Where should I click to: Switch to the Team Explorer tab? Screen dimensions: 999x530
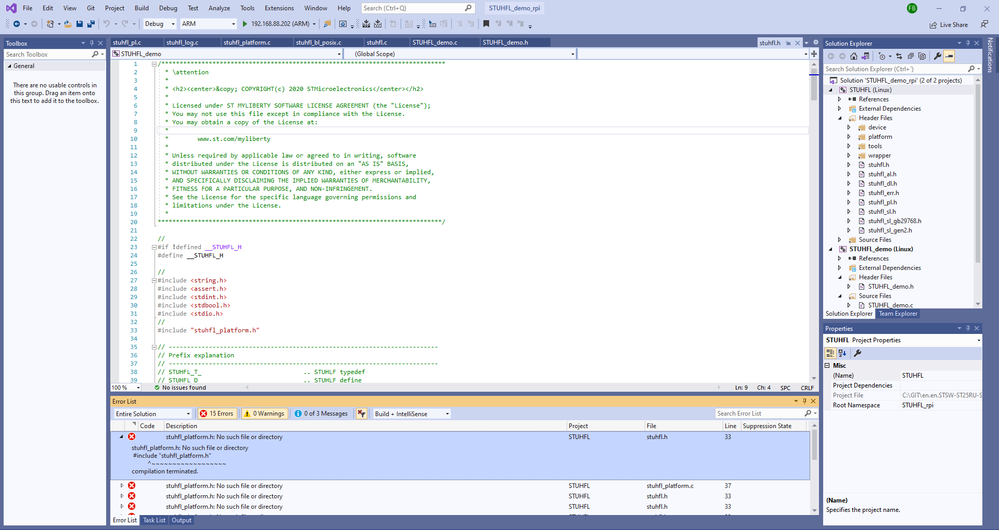pos(898,313)
